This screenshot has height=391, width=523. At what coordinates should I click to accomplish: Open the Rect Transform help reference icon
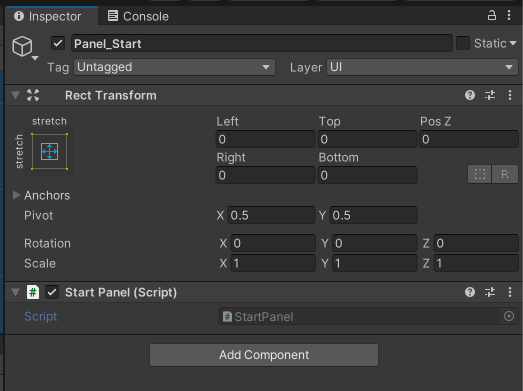pyautogui.click(x=470, y=95)
